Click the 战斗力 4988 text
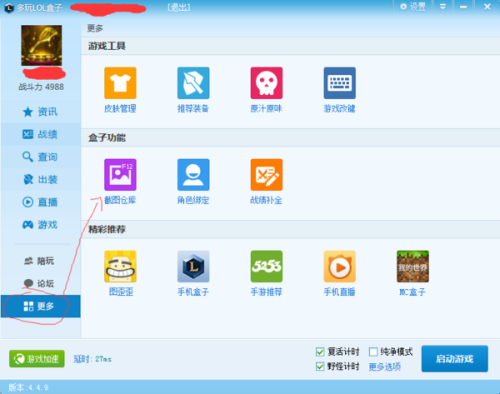The height and width of the screenshot is (394, 500). (41, 87)
